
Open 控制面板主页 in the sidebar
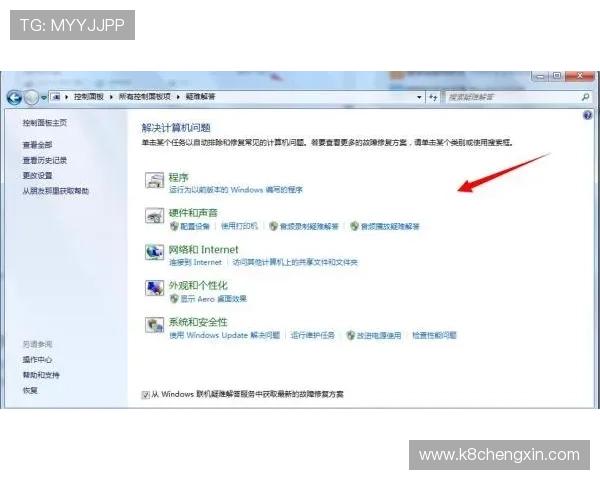(x=45, y=122)
